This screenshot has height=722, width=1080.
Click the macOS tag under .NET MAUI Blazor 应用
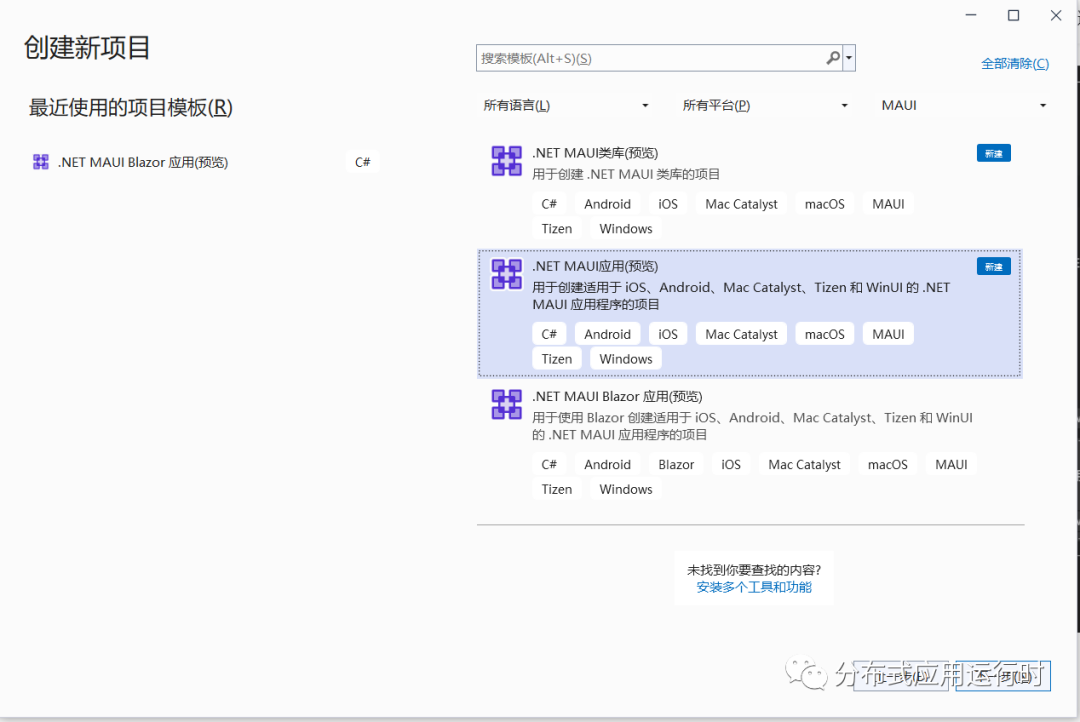888,464
